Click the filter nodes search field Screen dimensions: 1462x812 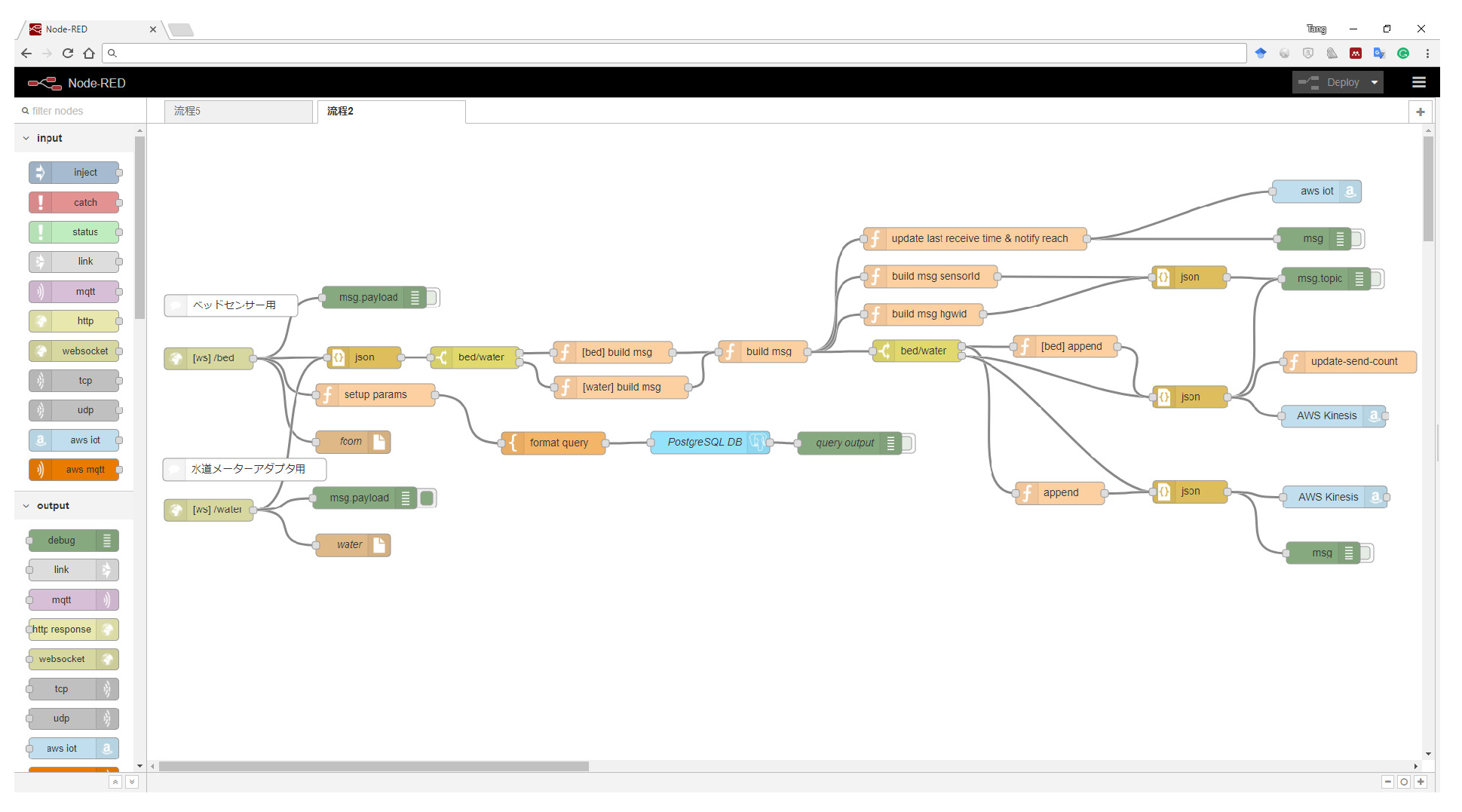(79, 112)
